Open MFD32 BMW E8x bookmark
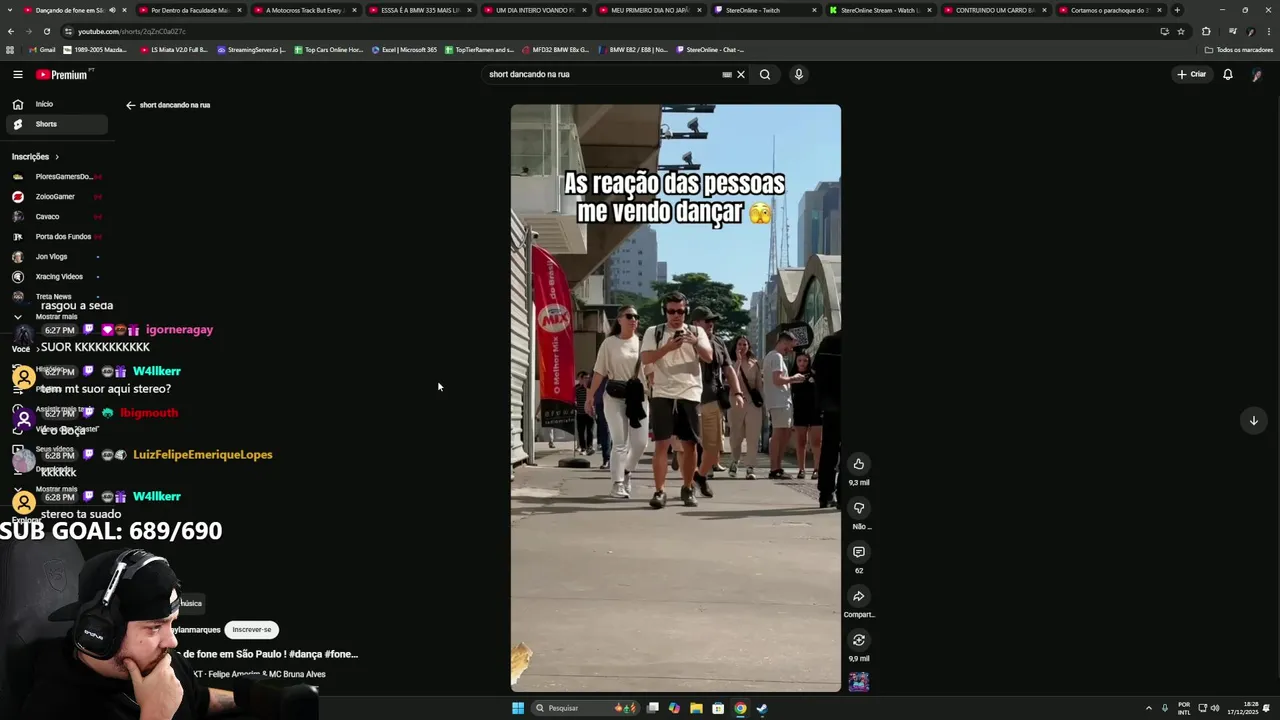1280x720 pixels. point(555,49)
